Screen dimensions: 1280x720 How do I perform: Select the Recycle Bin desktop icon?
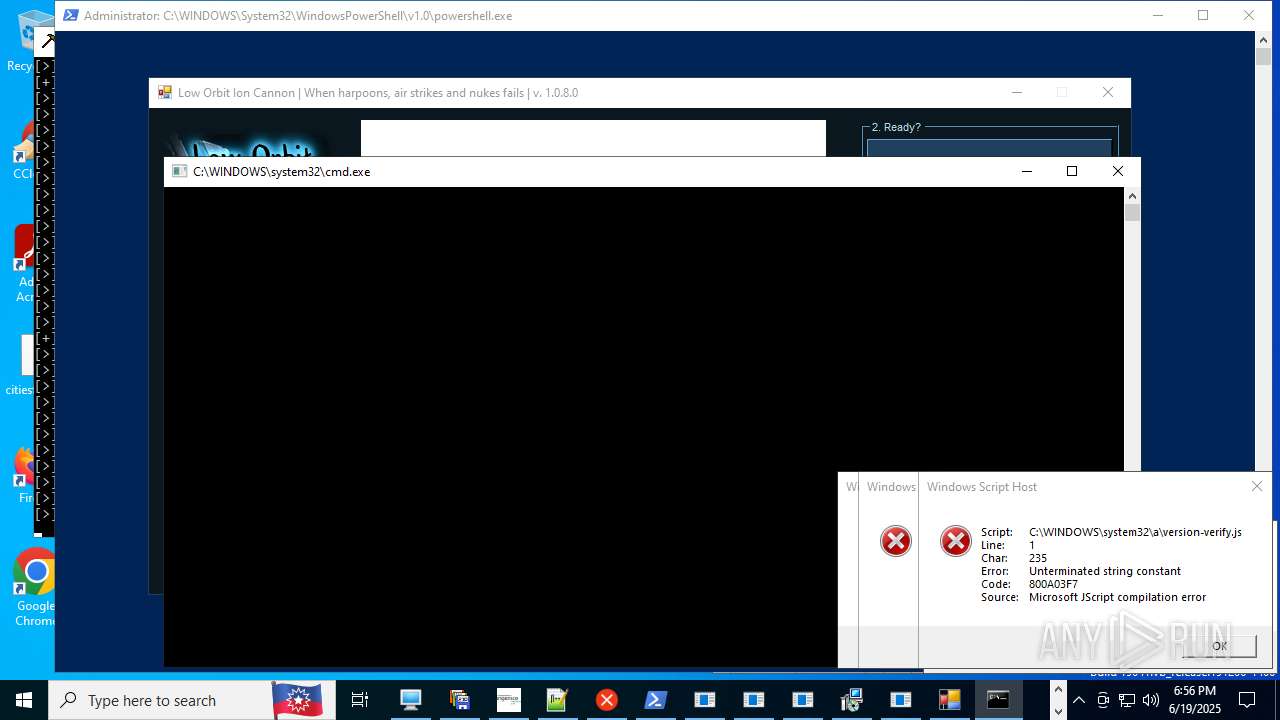[36, 40]
